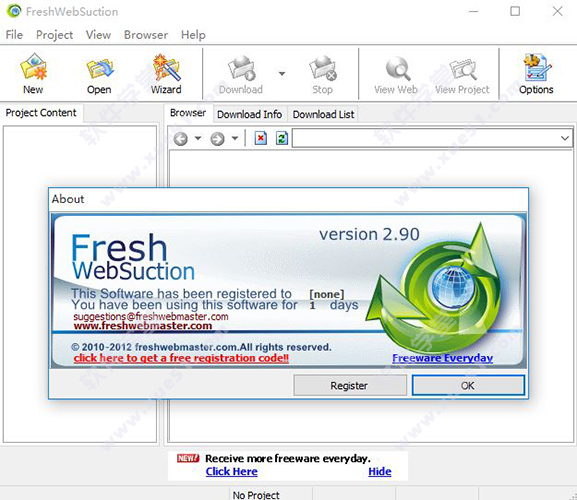Screen dimensions: 577x500
Task: Click the About dialog title text
Action: tap(68, 199)
